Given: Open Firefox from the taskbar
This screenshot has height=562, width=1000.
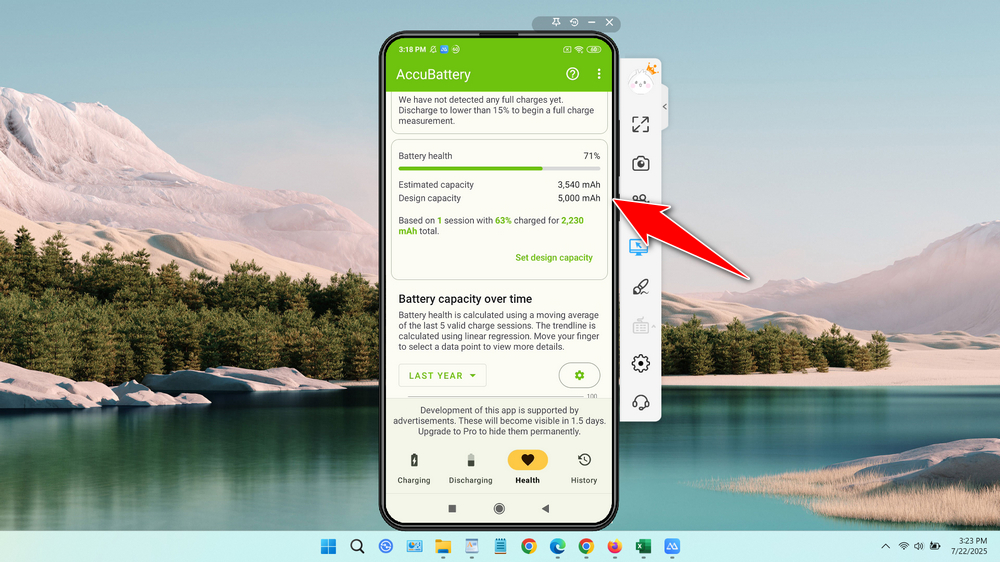Looking at the screenshot, I should (x=614, y=547).
